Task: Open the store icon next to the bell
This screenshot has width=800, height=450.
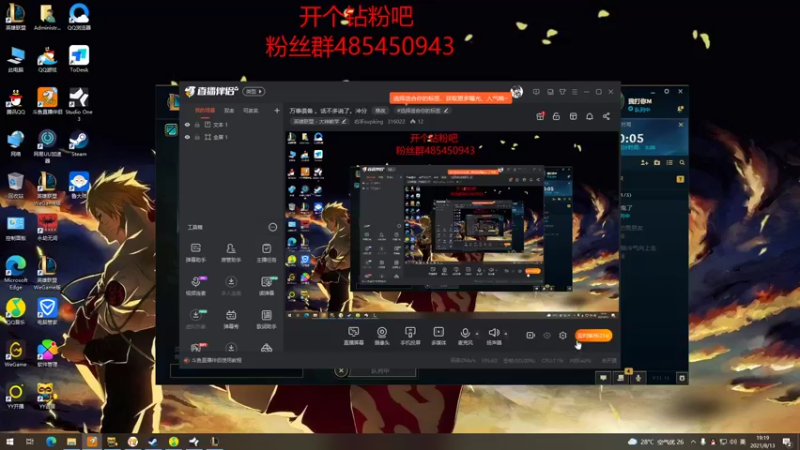Action: (x=573, y=116)
